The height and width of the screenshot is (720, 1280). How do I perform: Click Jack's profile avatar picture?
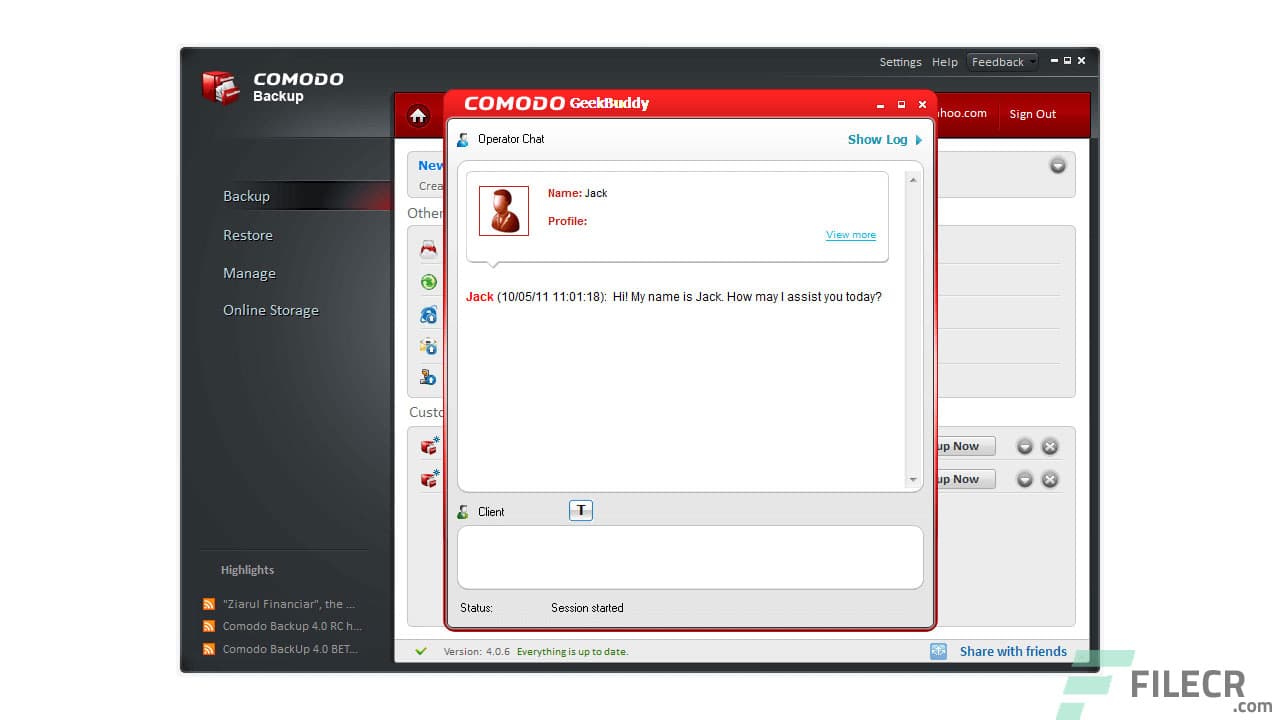(503, 211)
